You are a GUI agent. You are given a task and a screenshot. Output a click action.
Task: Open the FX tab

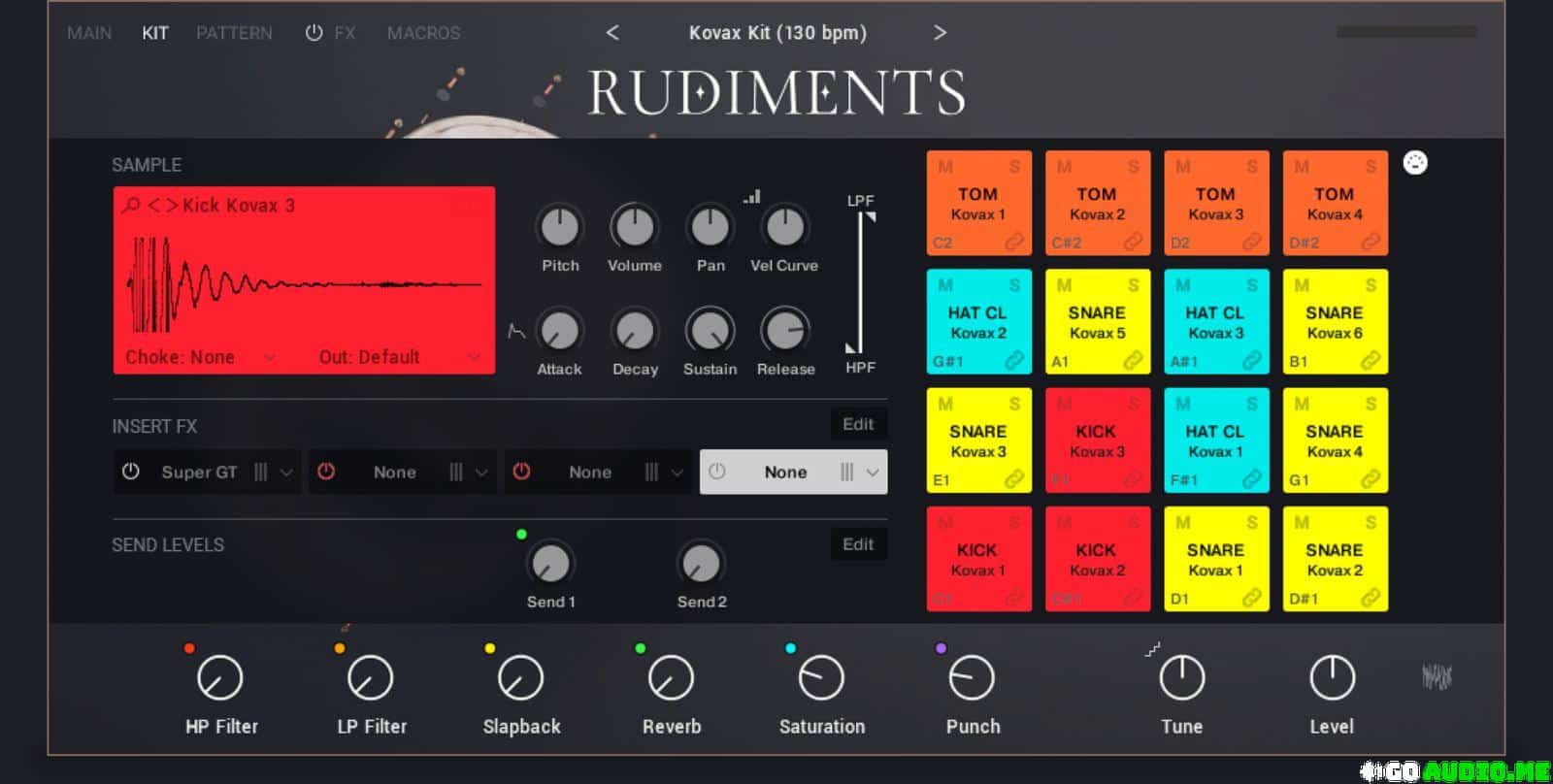345,33
